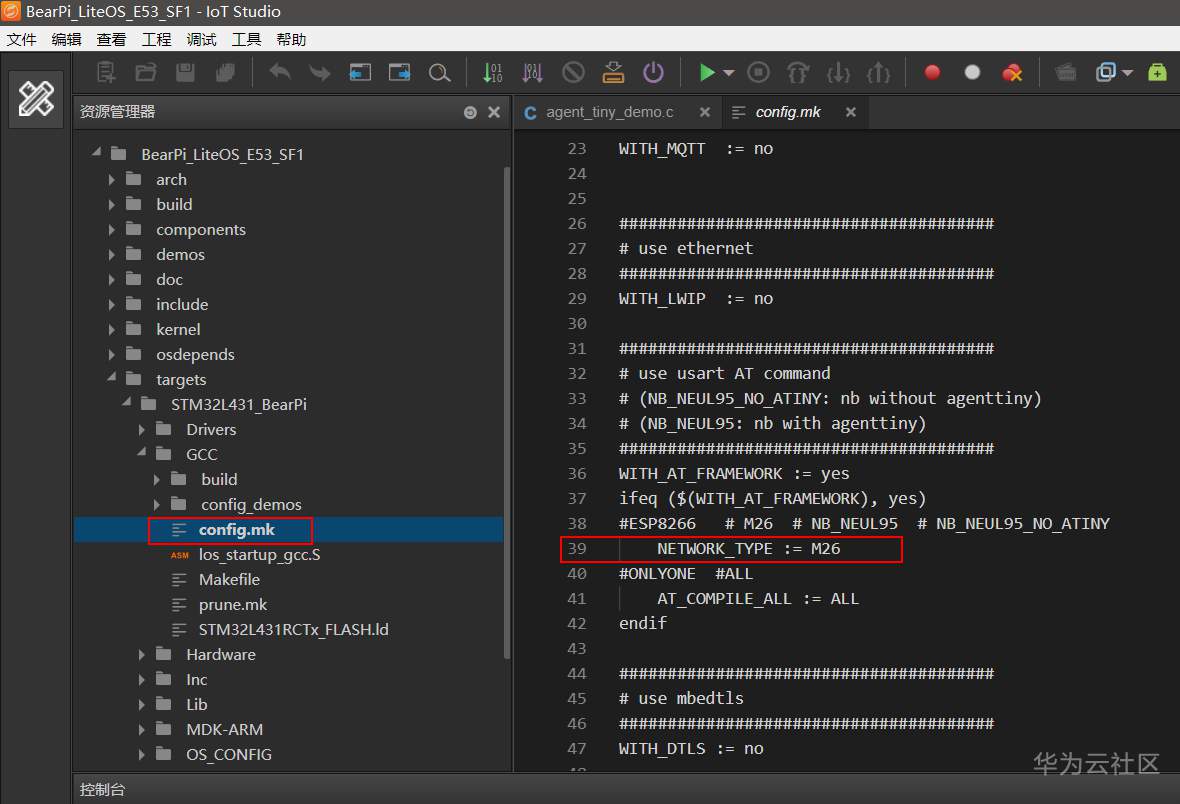Click the blue window layout icon

(1105, 72)
